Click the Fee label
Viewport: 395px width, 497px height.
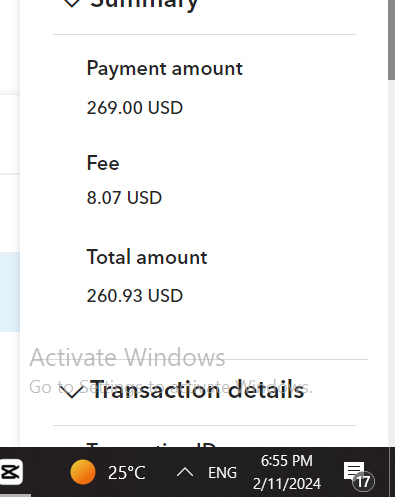pos(103,163)
